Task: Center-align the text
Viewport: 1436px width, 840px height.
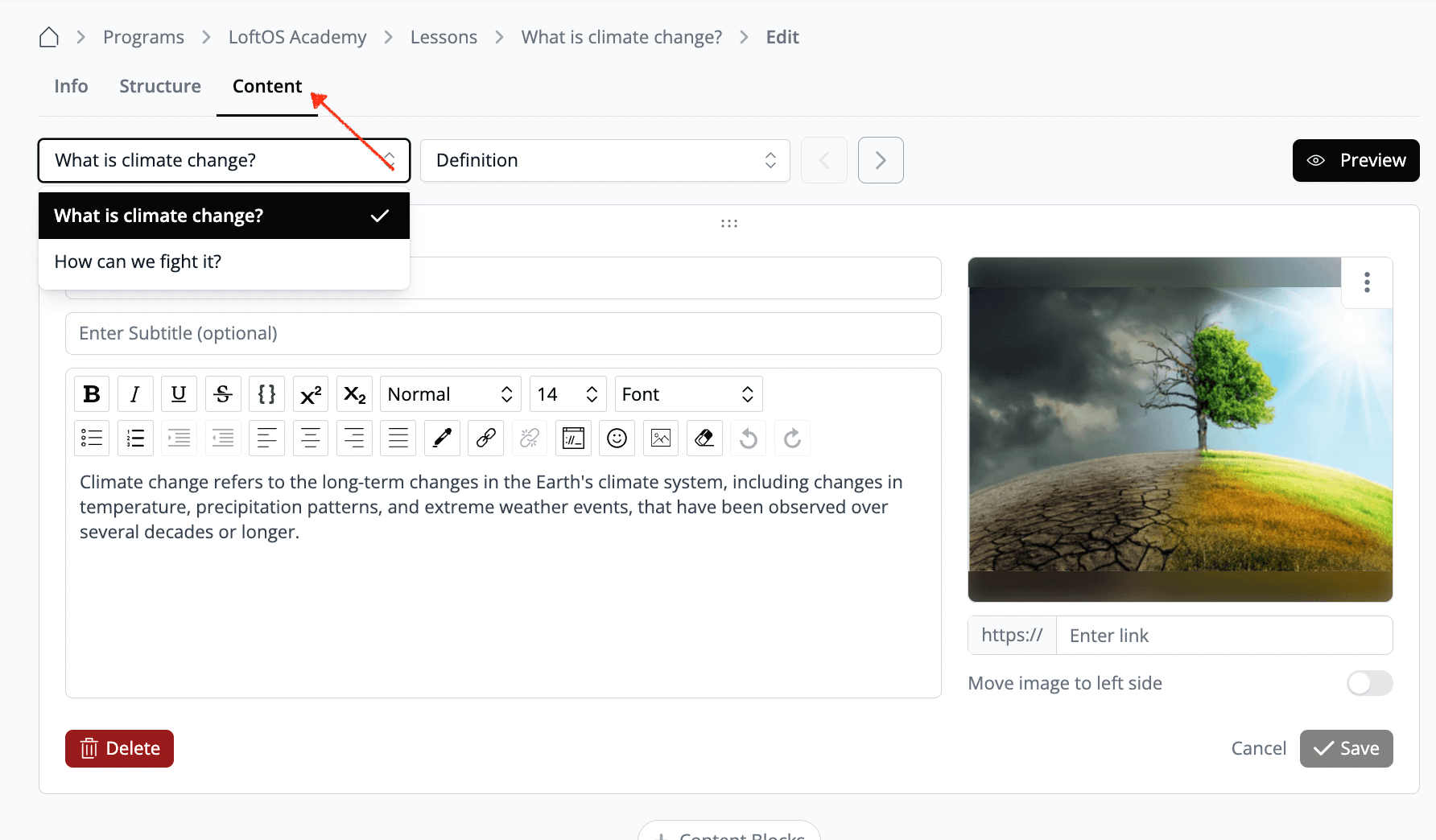Action: click(311, 439)
